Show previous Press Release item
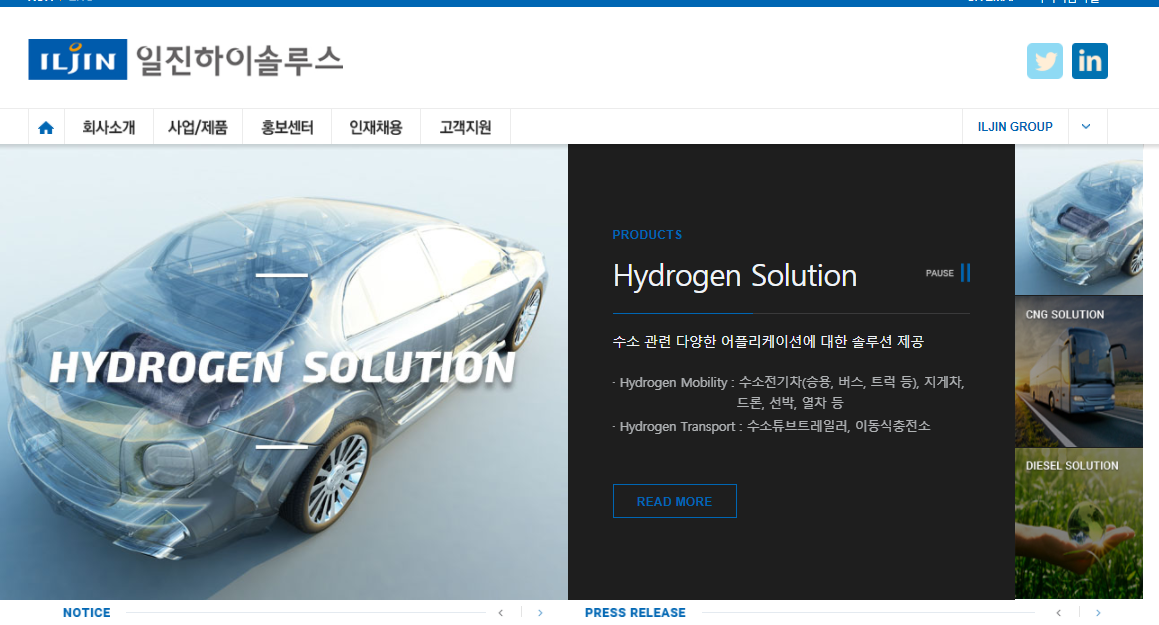The width and height of the screenshot is (1159, 625). (1058, 612)
